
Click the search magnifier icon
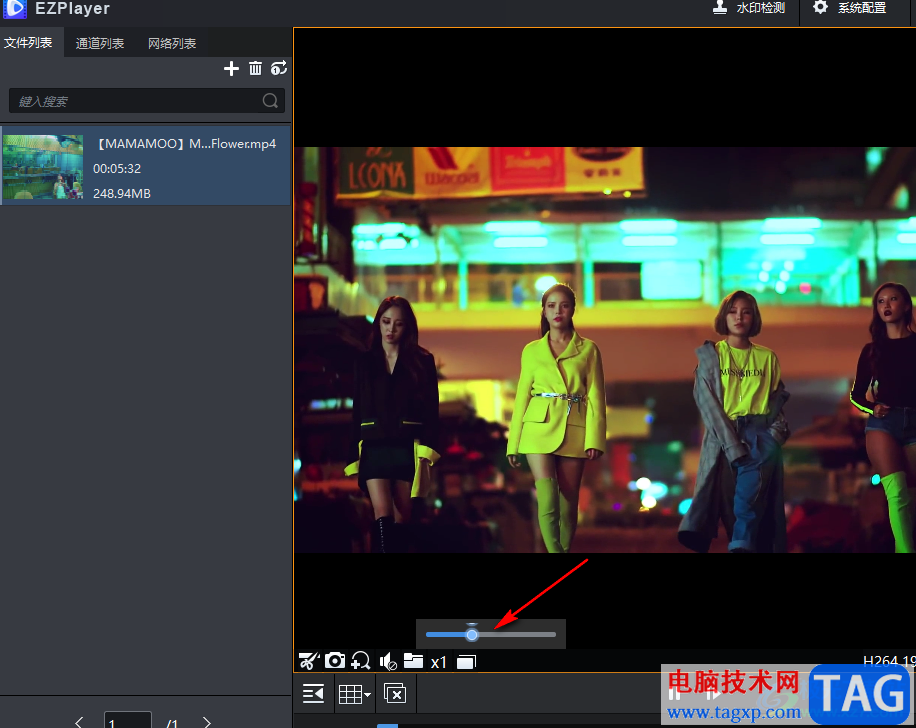coord(270,100)
